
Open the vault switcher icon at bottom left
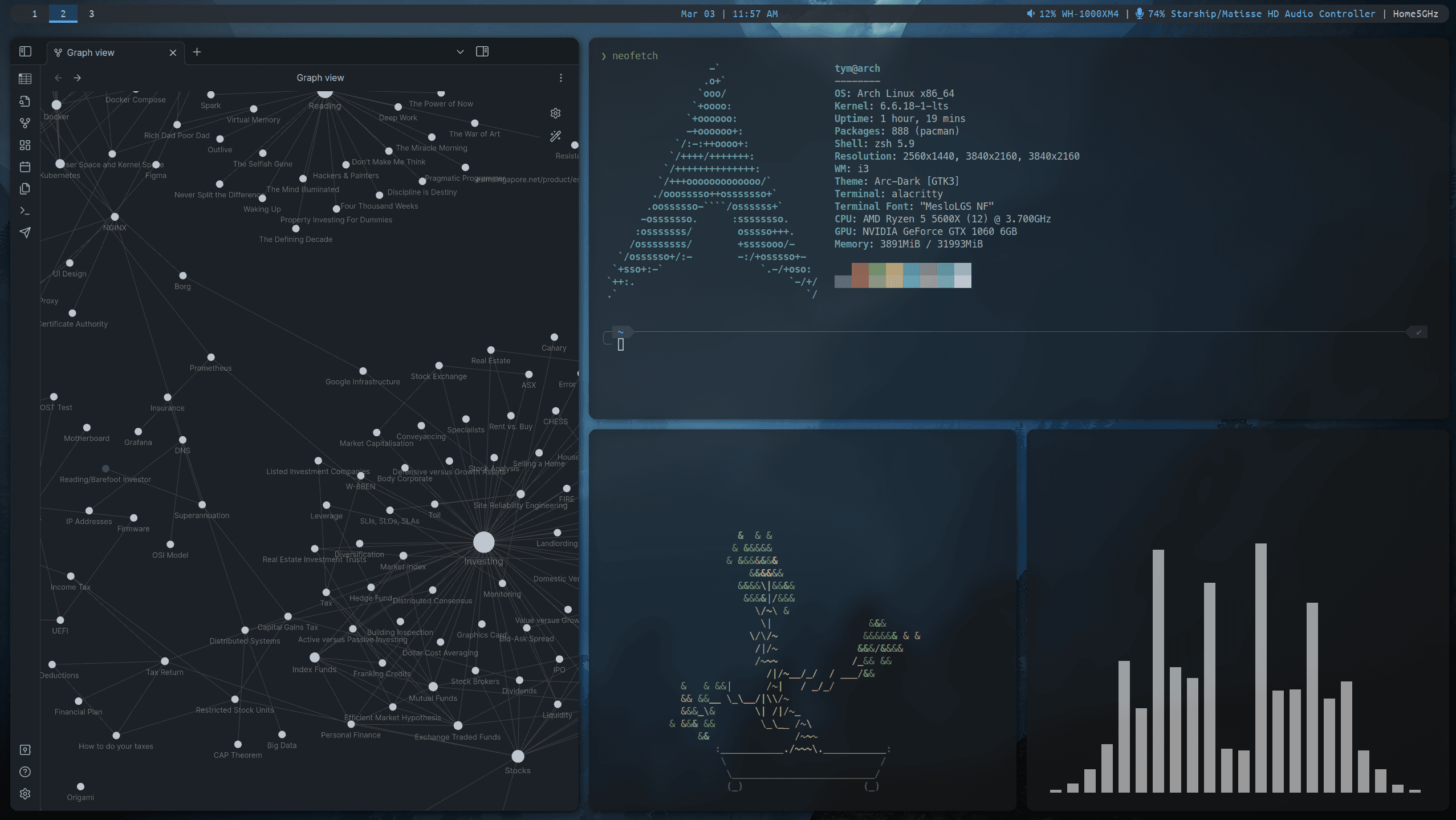25,749
